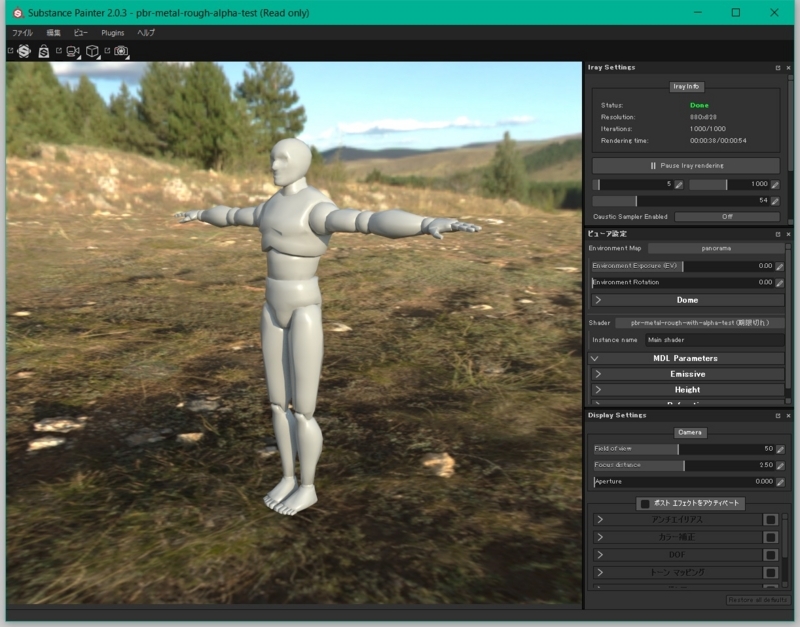Image resolution: width=800 pixels, height=627 pixels.
Task: Open the Environment Map panorama selector
Action: (x=716, y=248)
